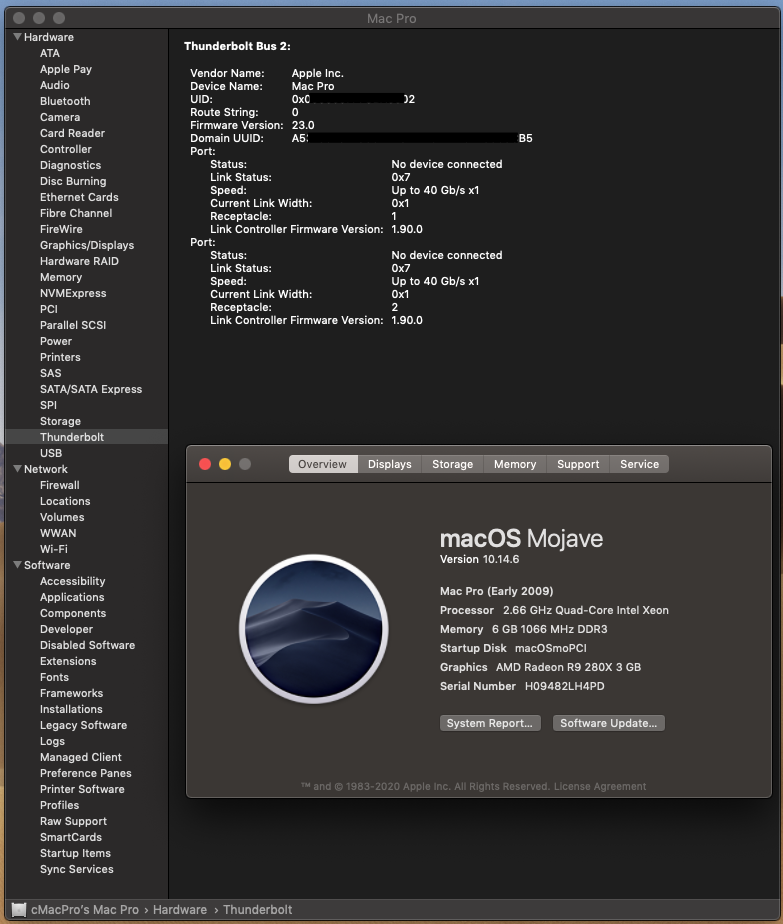
Task: Switch to the Overview tab
Action: click(323, 464)
